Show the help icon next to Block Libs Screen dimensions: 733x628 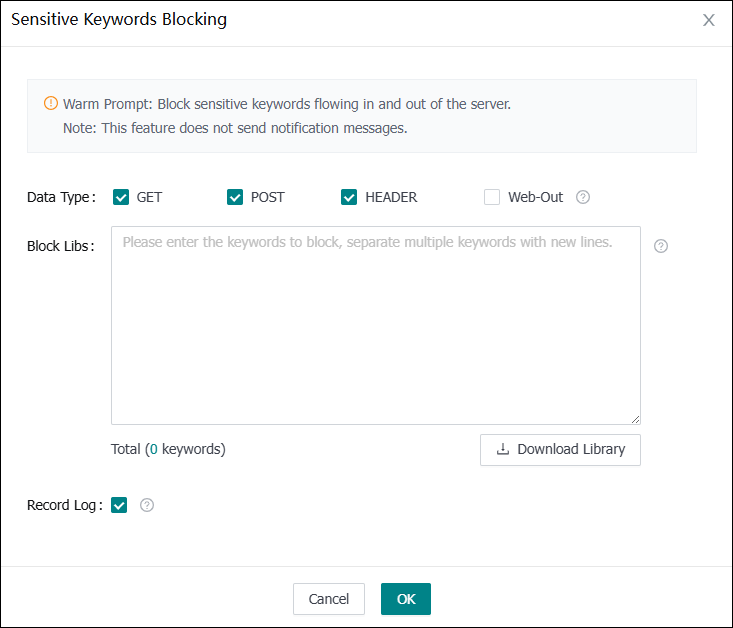[x=661, y=246]
